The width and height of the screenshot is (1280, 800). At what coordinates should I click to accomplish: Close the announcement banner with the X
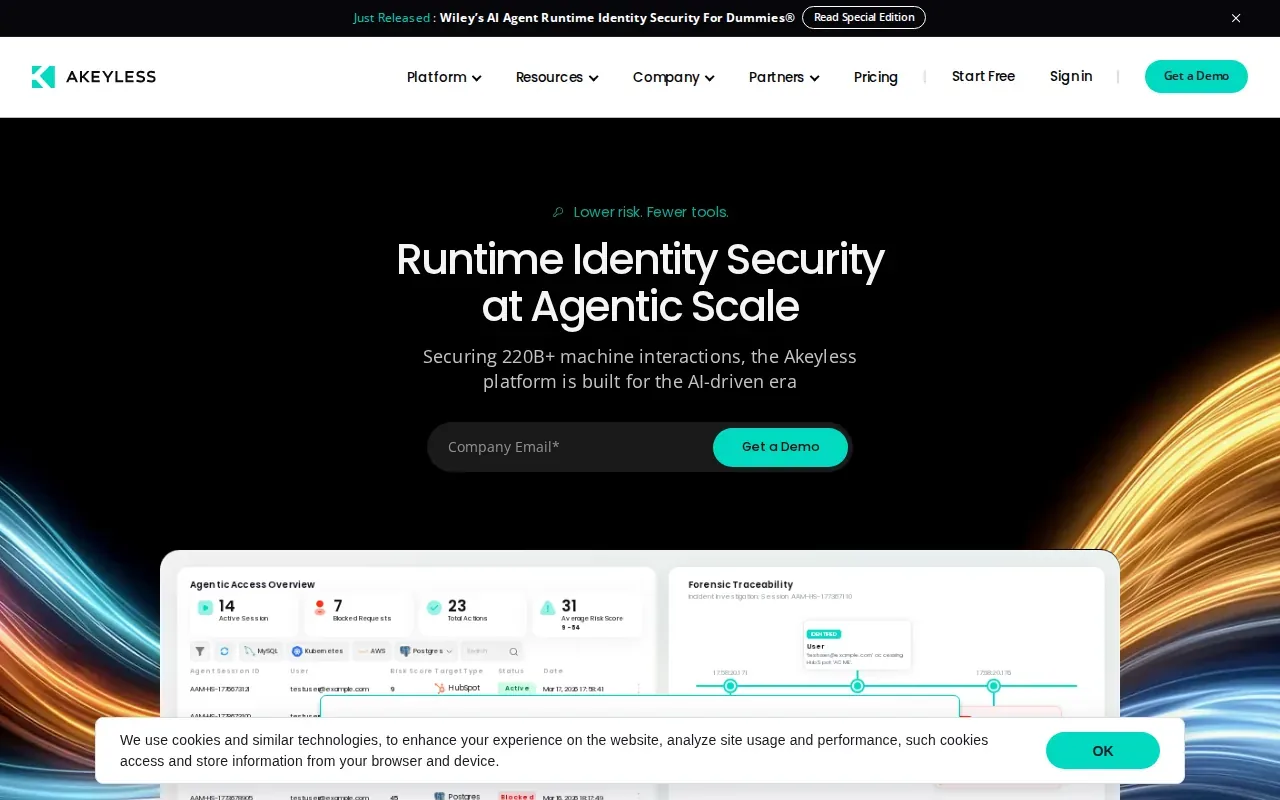[1236, 18]
